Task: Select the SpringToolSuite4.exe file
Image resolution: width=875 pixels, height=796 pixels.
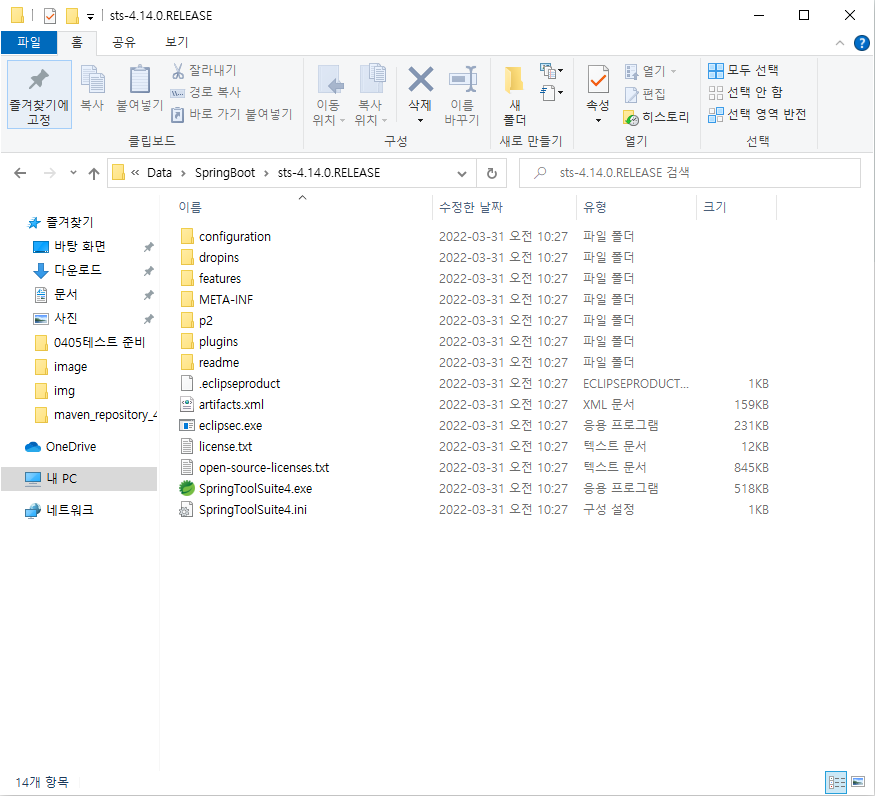Action: tap(255, 489)
